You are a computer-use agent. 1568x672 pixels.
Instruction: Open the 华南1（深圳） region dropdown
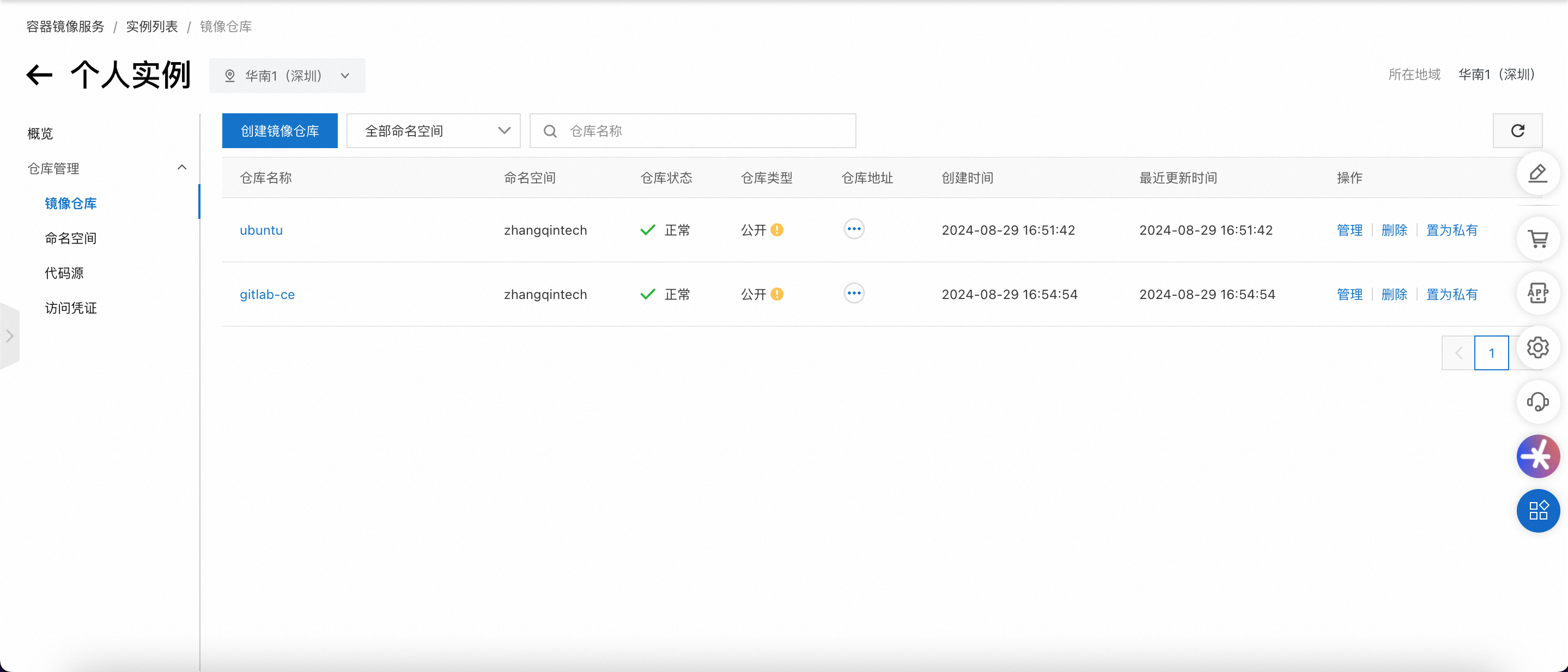click(287, 76)
